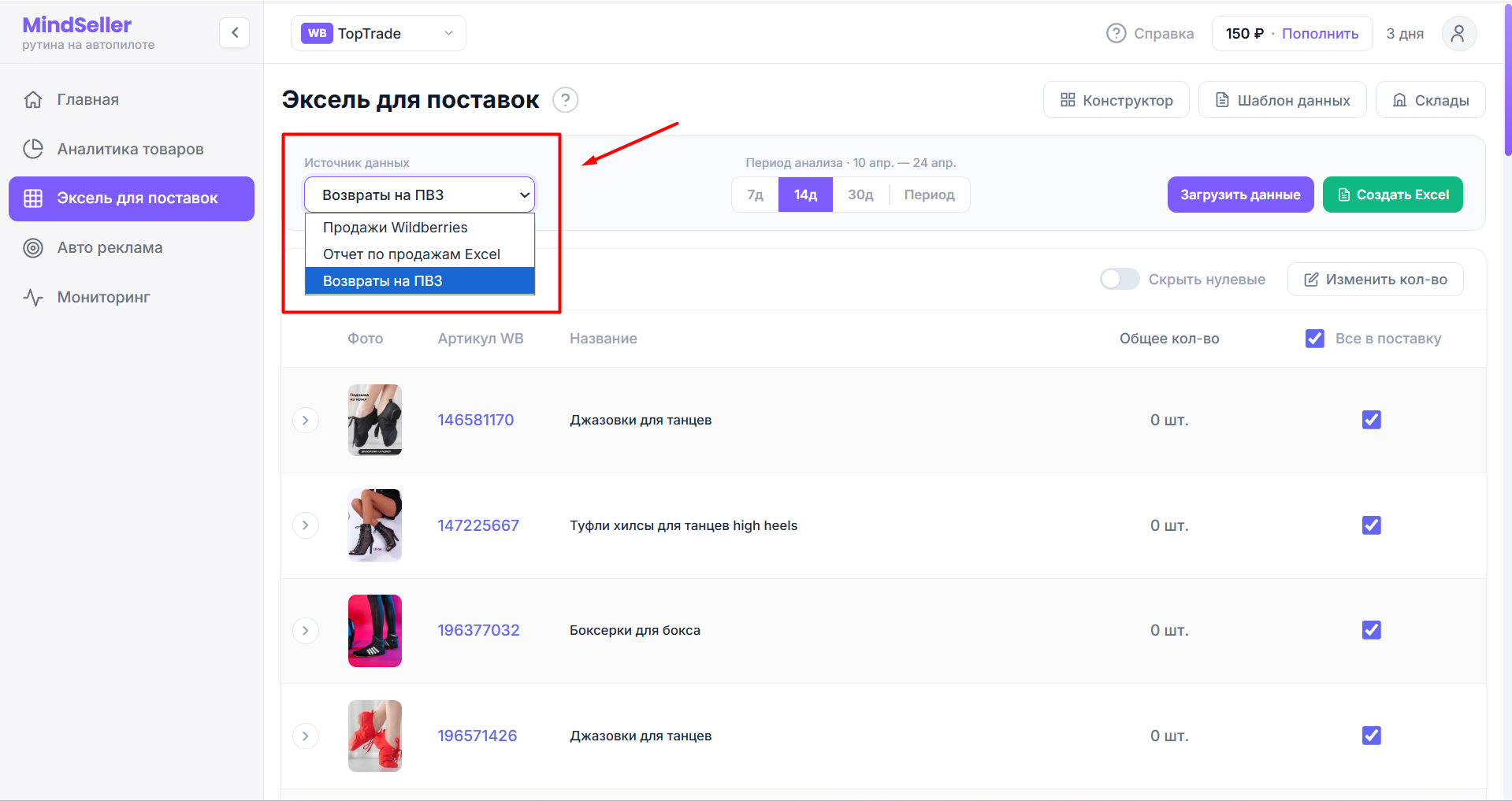Expand row for article 146581170
The height and width of the screenshot is (801, 1512).
[x=306, y=421]
